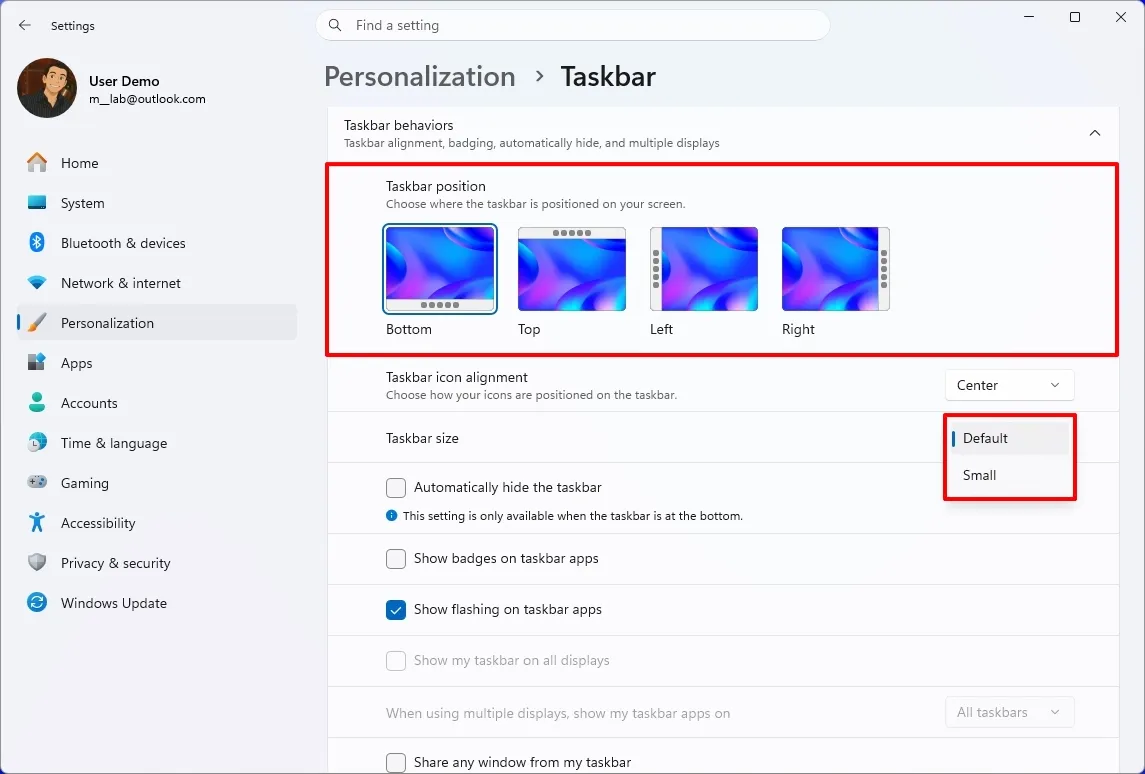
Task: Select the Left taskbar position thumbnail
Action: pyautogui.click(x=704, y=269)
